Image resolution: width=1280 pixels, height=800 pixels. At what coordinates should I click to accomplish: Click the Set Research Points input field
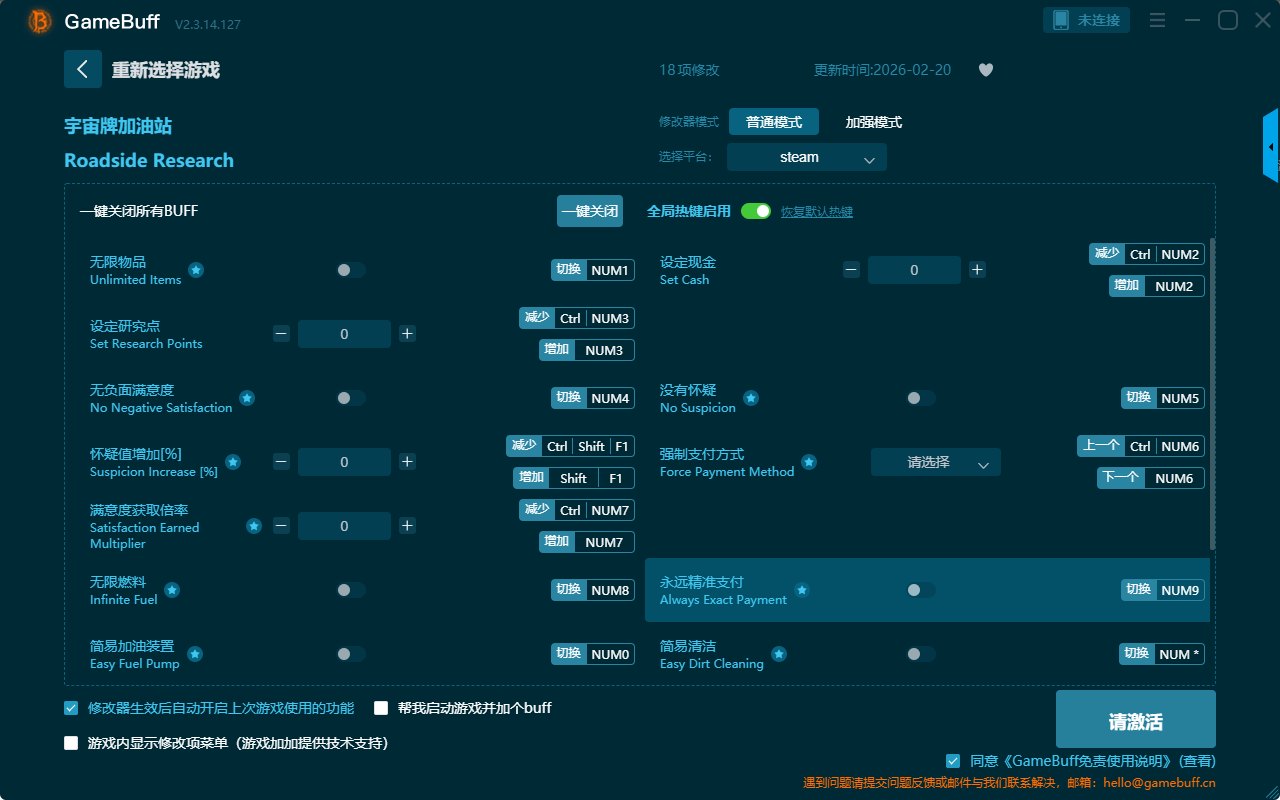tap(344, 334)
